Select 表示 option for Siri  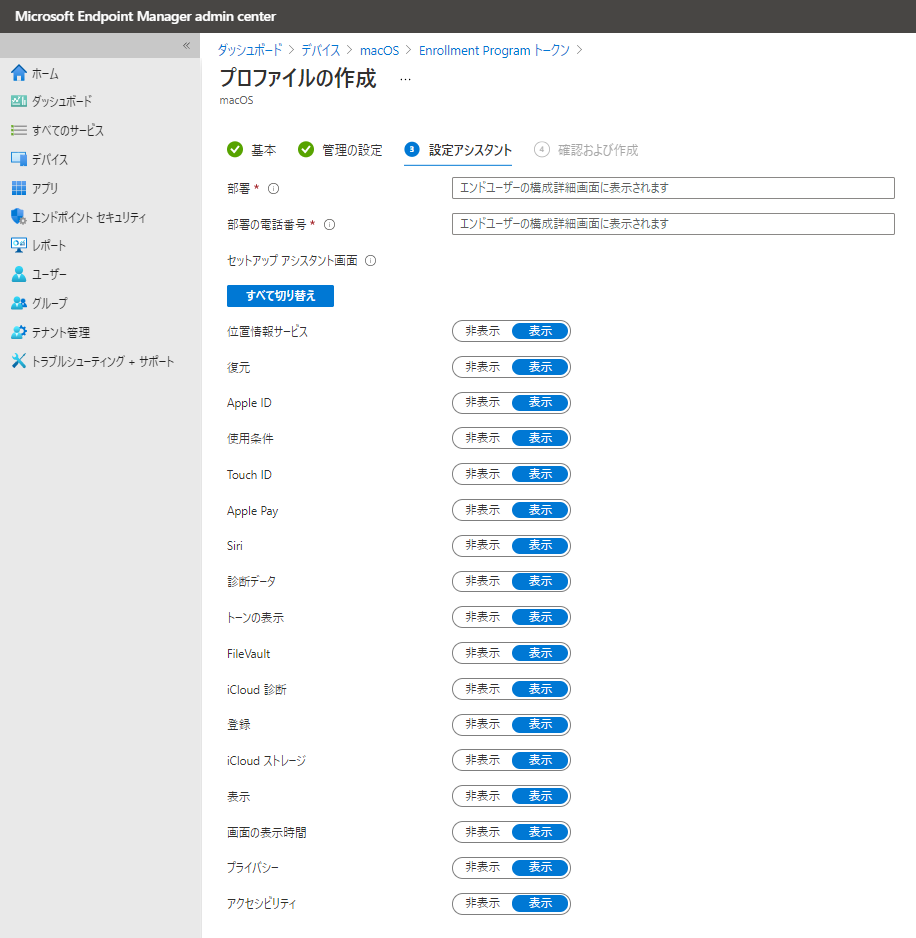[540, 545]
